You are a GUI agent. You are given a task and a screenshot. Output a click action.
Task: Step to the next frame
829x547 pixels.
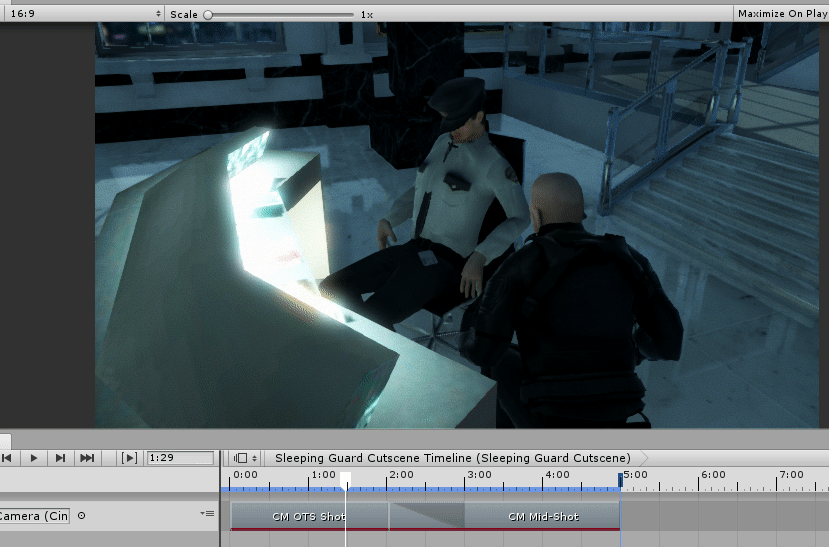tap(60, 458)
